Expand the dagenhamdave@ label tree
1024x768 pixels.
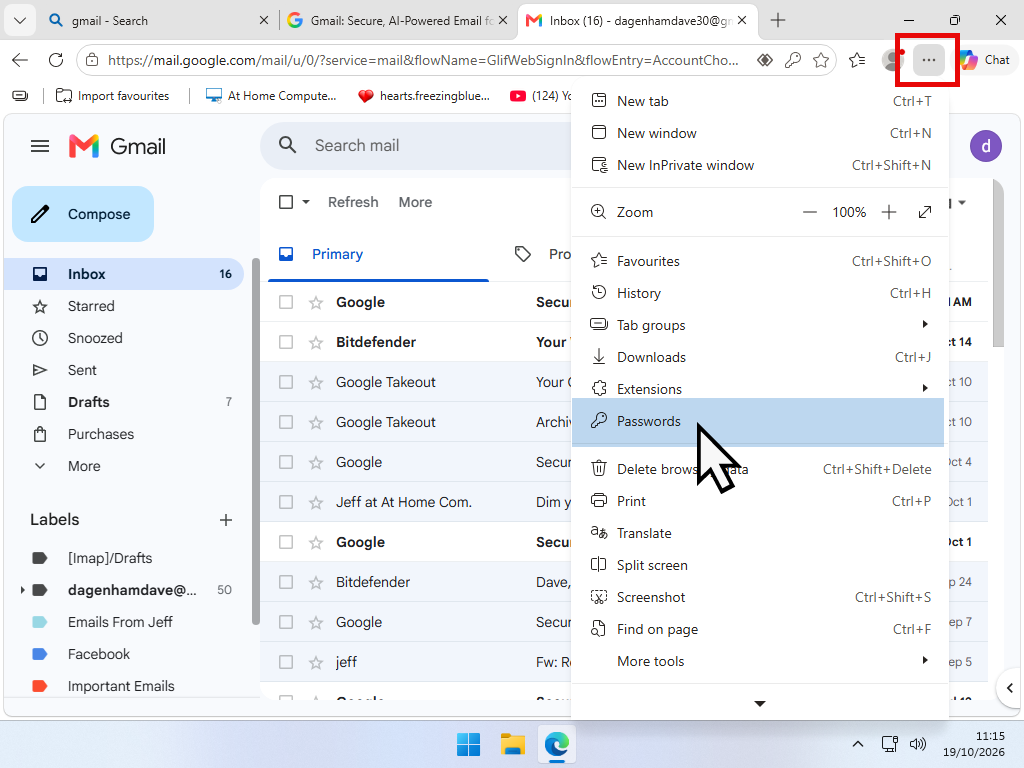click(22, 590)
